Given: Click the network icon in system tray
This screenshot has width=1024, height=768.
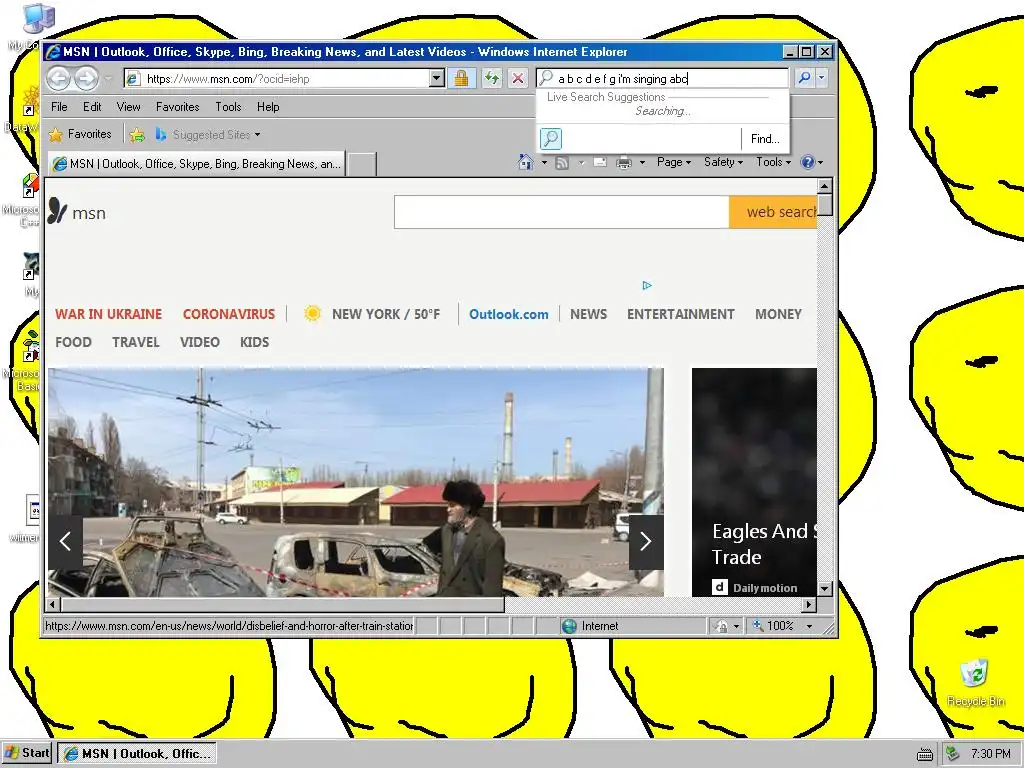Looking at the screenshot, I should (x=953, y=754).
